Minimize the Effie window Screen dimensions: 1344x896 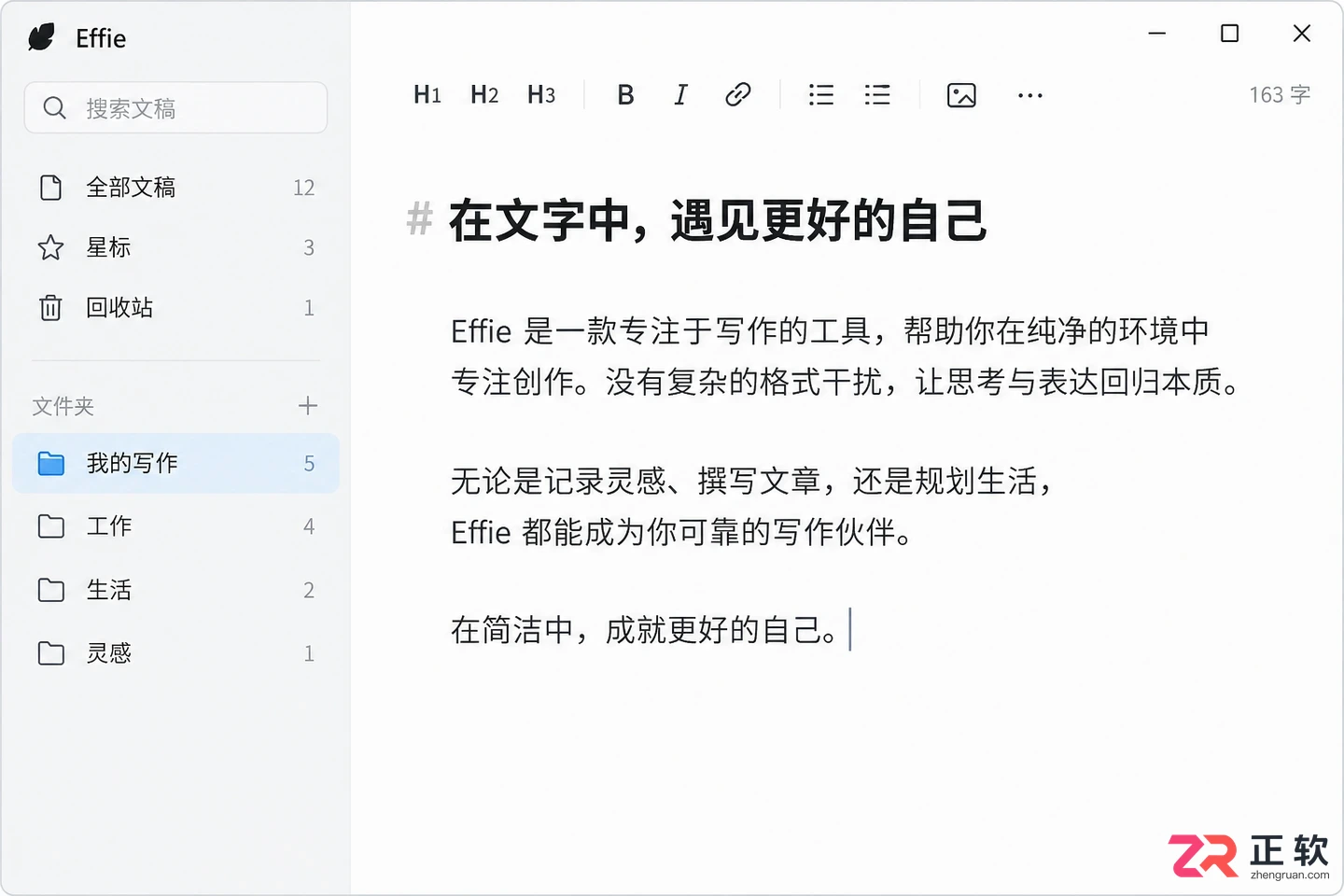1157,34
